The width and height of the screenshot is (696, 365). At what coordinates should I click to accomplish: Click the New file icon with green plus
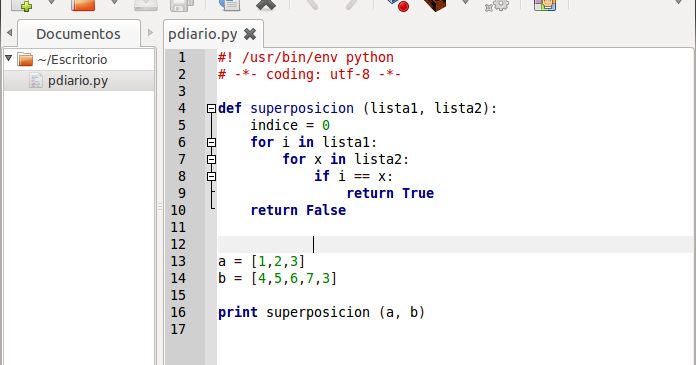tap(21, 4)
